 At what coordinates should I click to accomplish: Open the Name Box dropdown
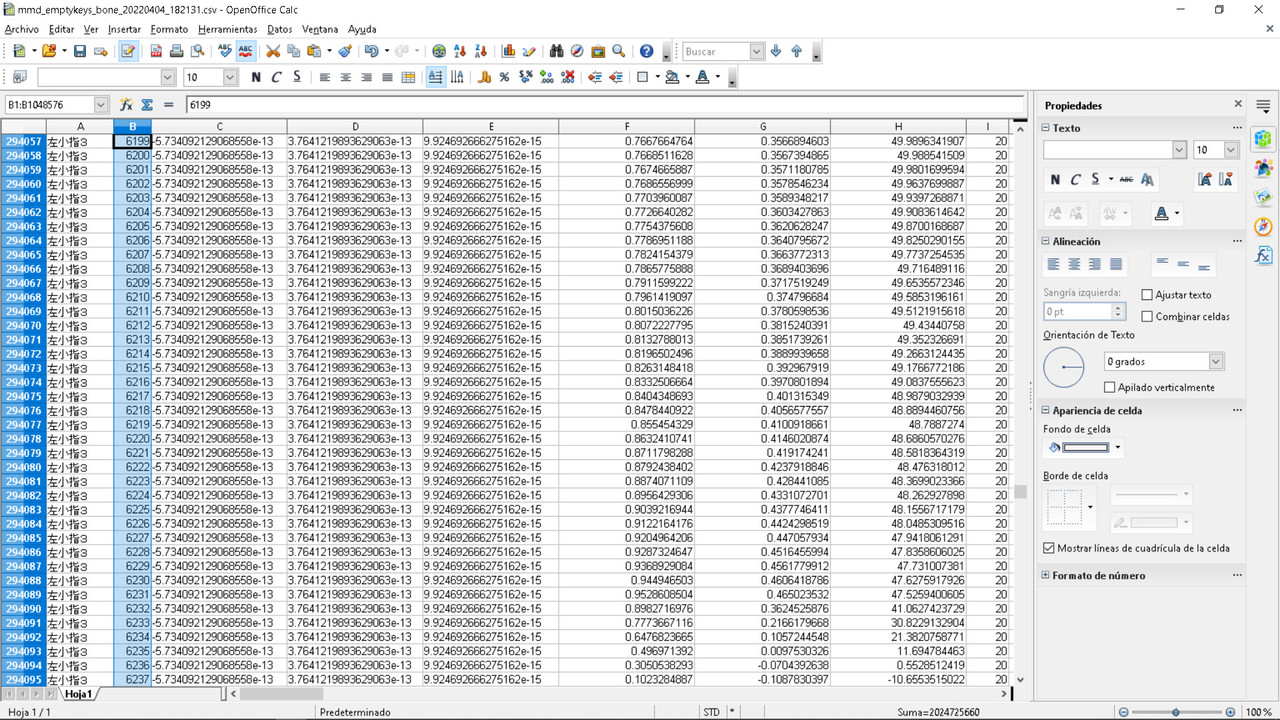(x=101, y=104)
